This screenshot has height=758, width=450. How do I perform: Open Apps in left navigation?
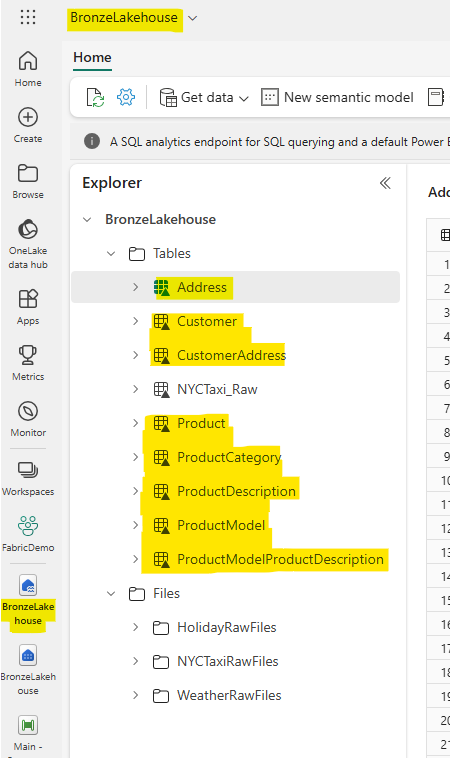[x=28, y=306]
